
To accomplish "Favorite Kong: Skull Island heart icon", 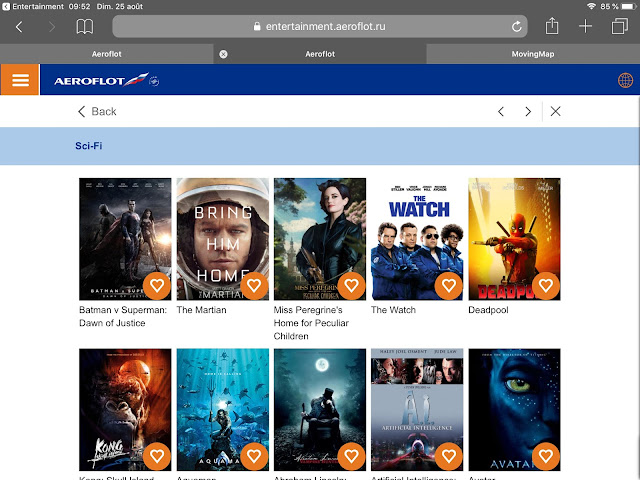I will (x=157, y=456).
